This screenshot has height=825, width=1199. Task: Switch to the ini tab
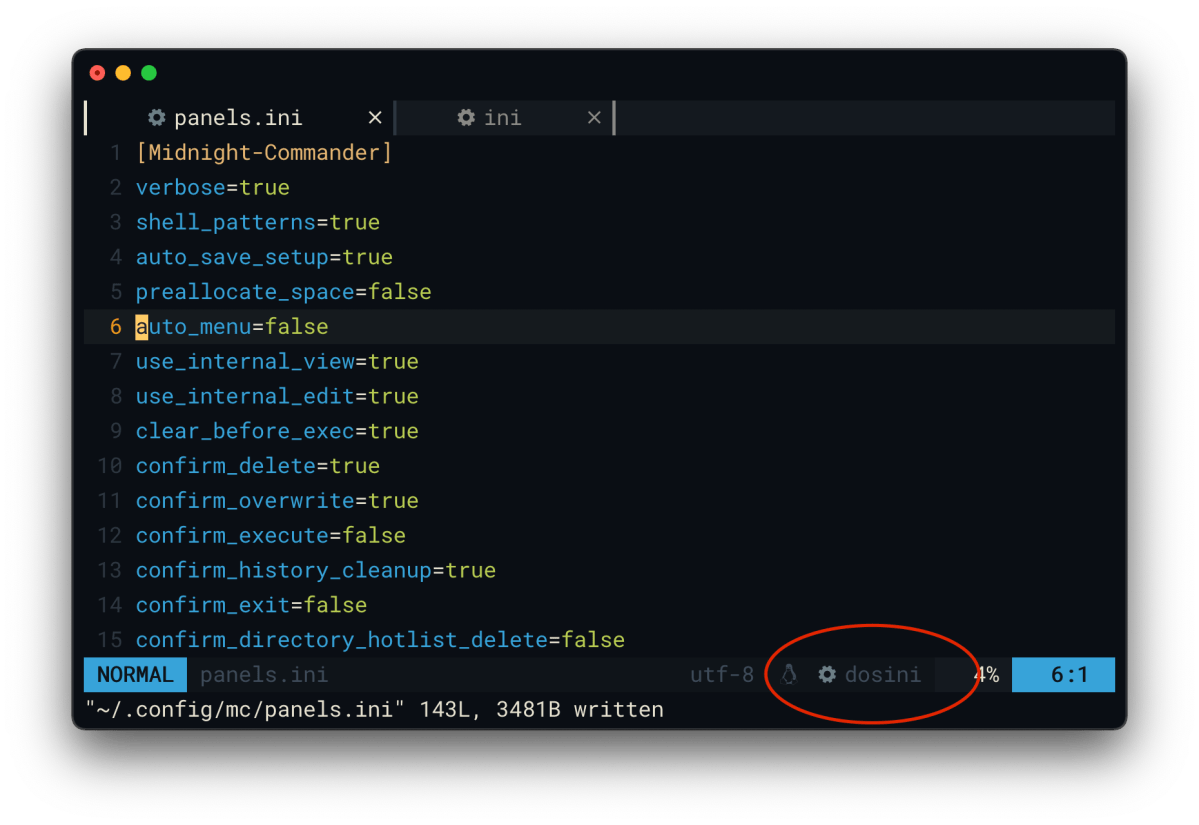[504, 118]
